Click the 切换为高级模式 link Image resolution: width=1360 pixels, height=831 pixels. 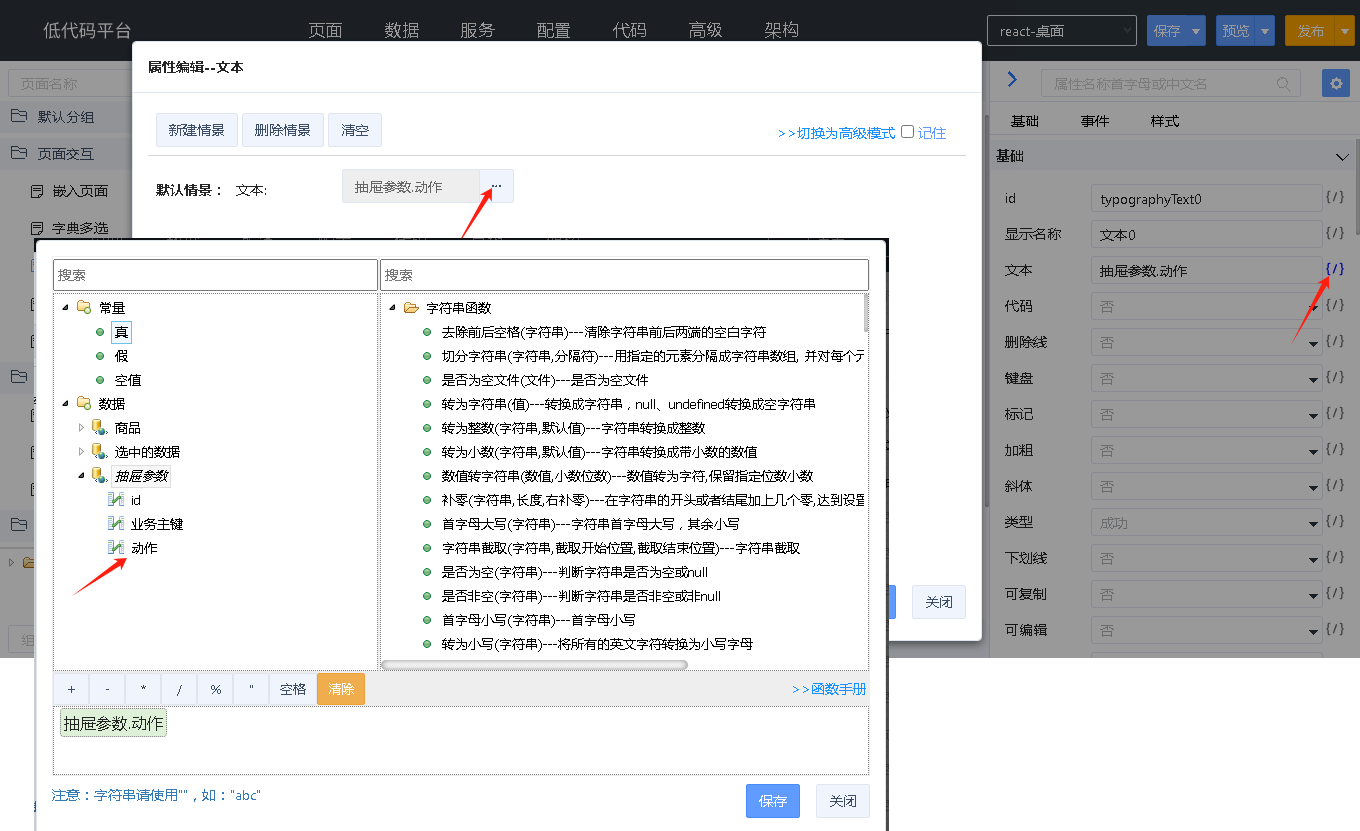click(x=837, y=133)
